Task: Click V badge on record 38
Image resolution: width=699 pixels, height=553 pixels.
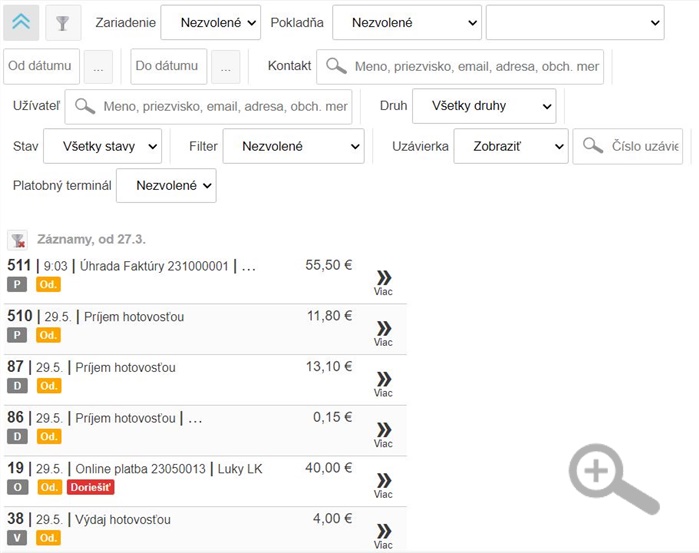Action: click(17, 538)
